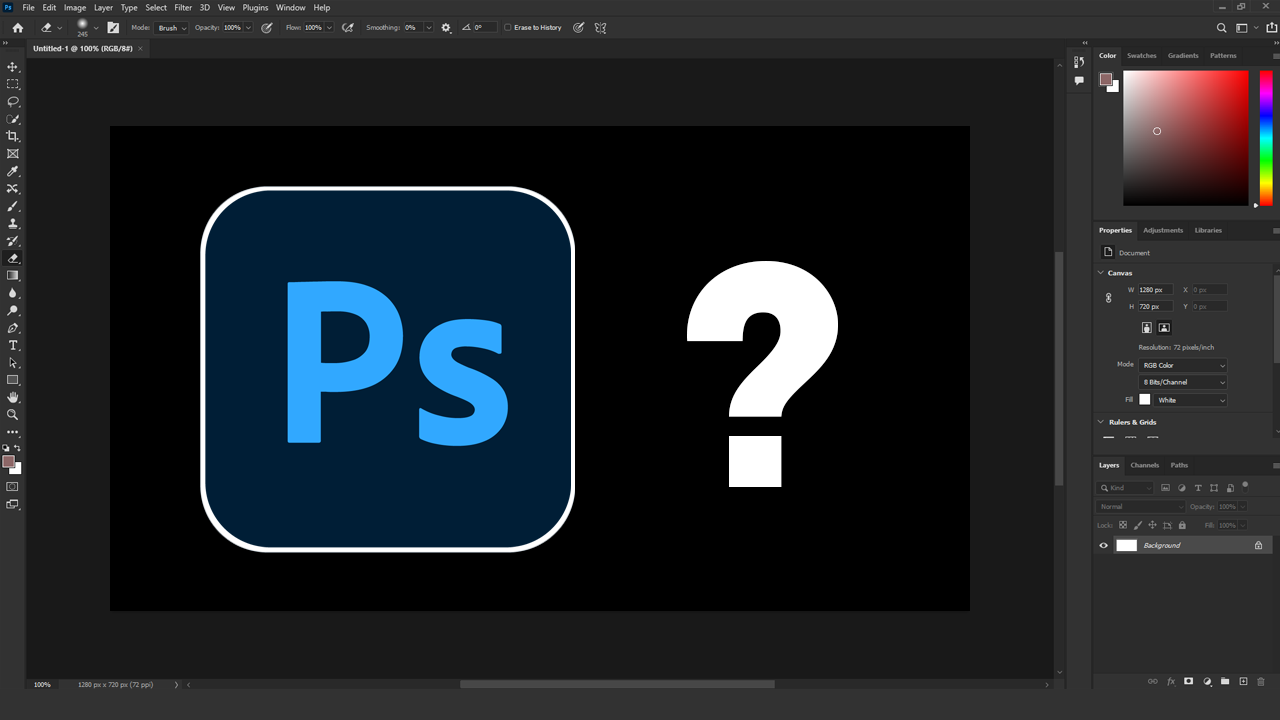
Task: Open the Opacity dropdown in options bar
Action: pos(248,28)
